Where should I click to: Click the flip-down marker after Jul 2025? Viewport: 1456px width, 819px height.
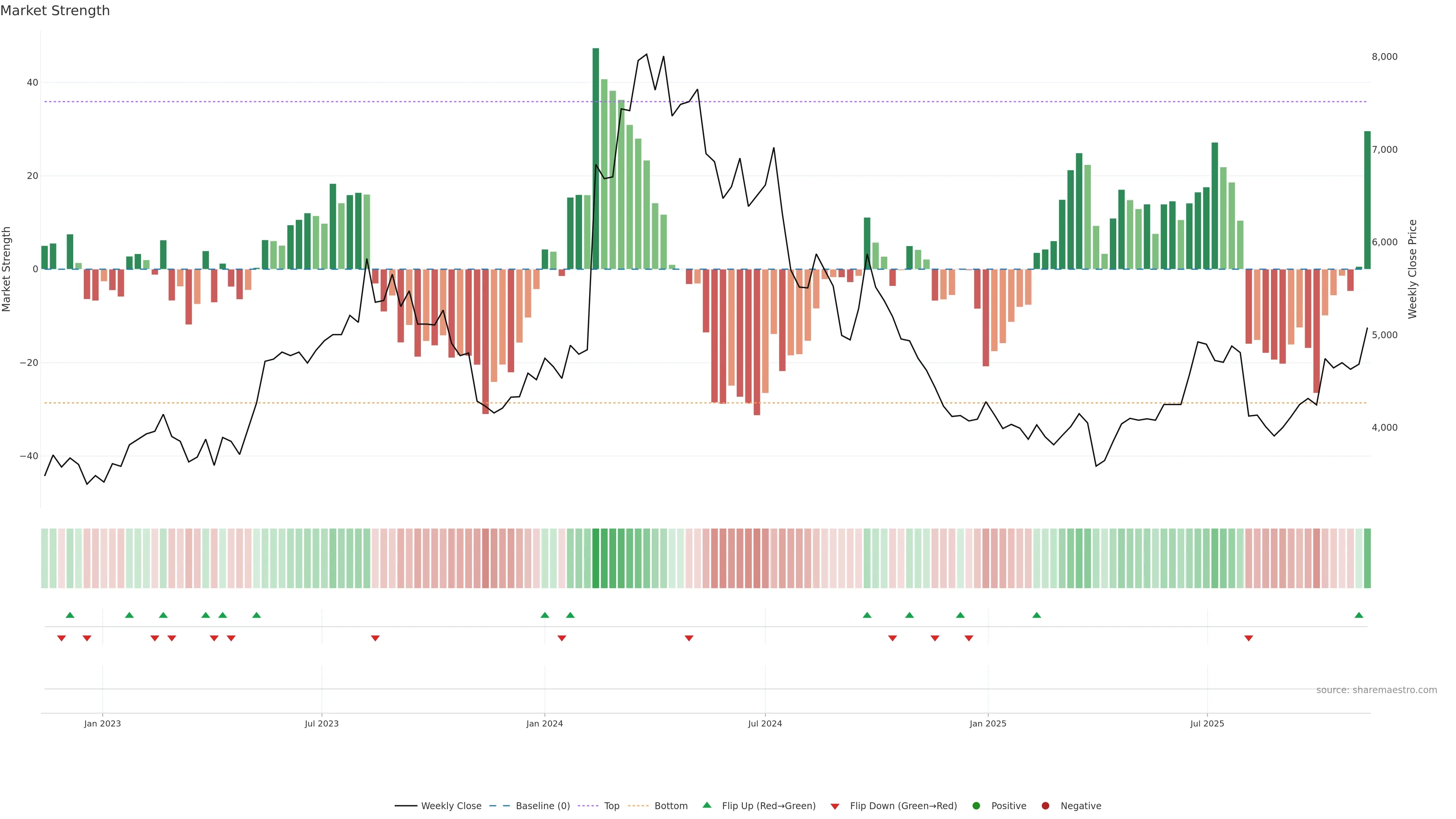click(1249, 638)
